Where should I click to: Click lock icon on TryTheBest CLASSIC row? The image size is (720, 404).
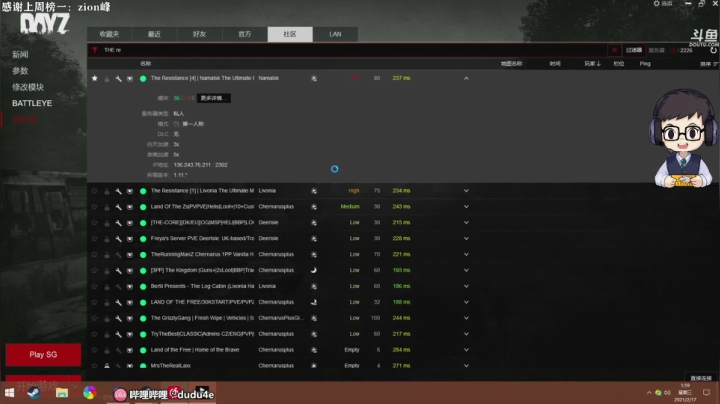pyautogui.click(x=107, y=335)
